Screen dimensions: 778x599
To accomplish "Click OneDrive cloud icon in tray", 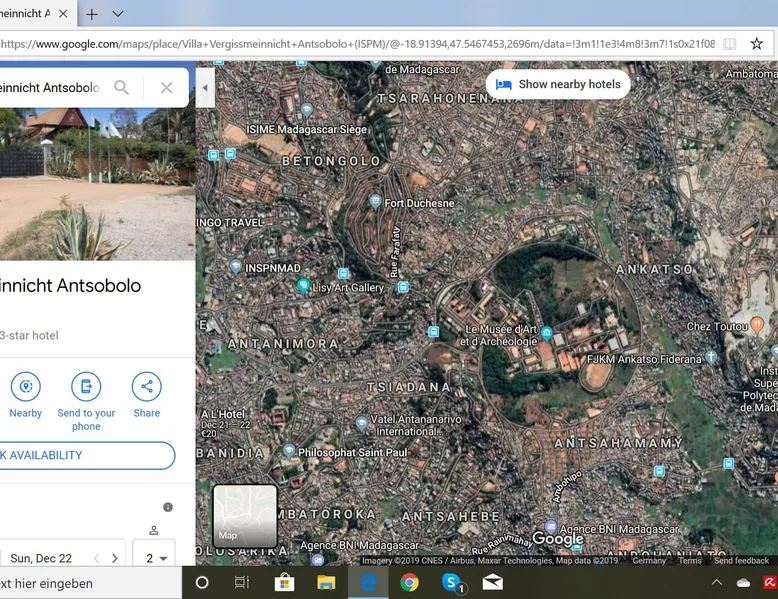I will coord(743,583).
